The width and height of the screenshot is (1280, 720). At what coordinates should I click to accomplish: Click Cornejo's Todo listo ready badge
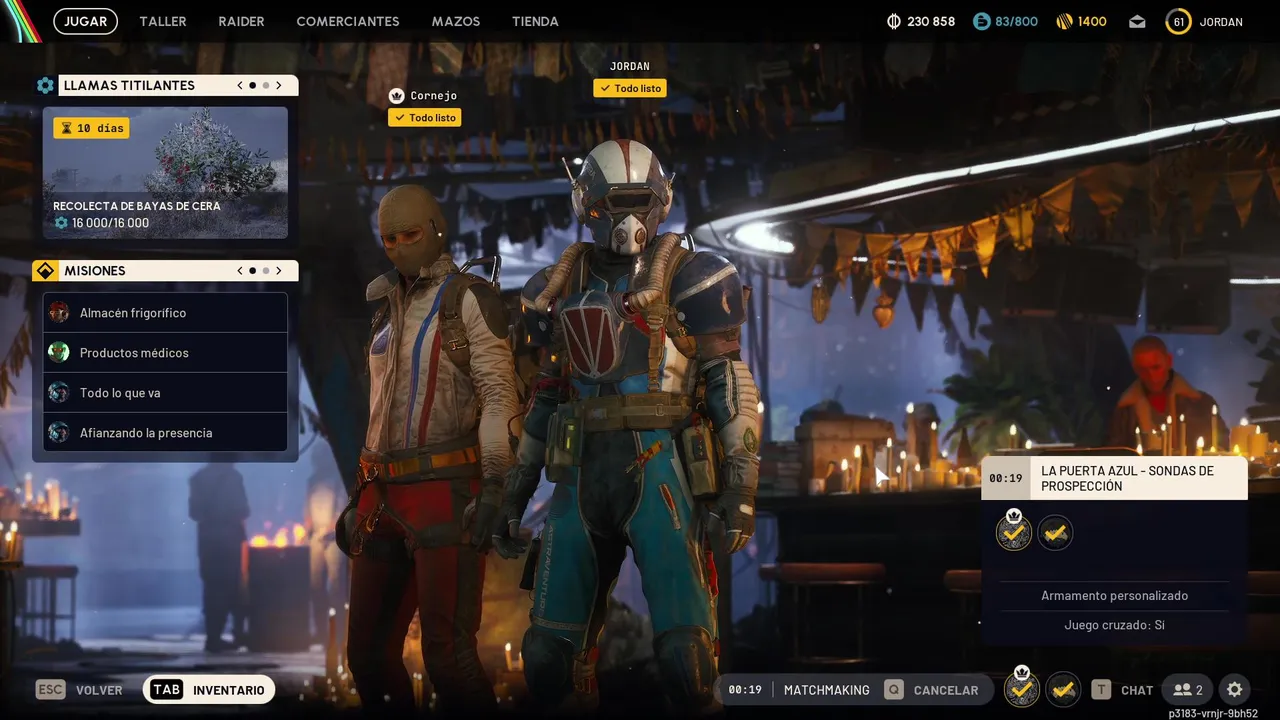point(425,118)
